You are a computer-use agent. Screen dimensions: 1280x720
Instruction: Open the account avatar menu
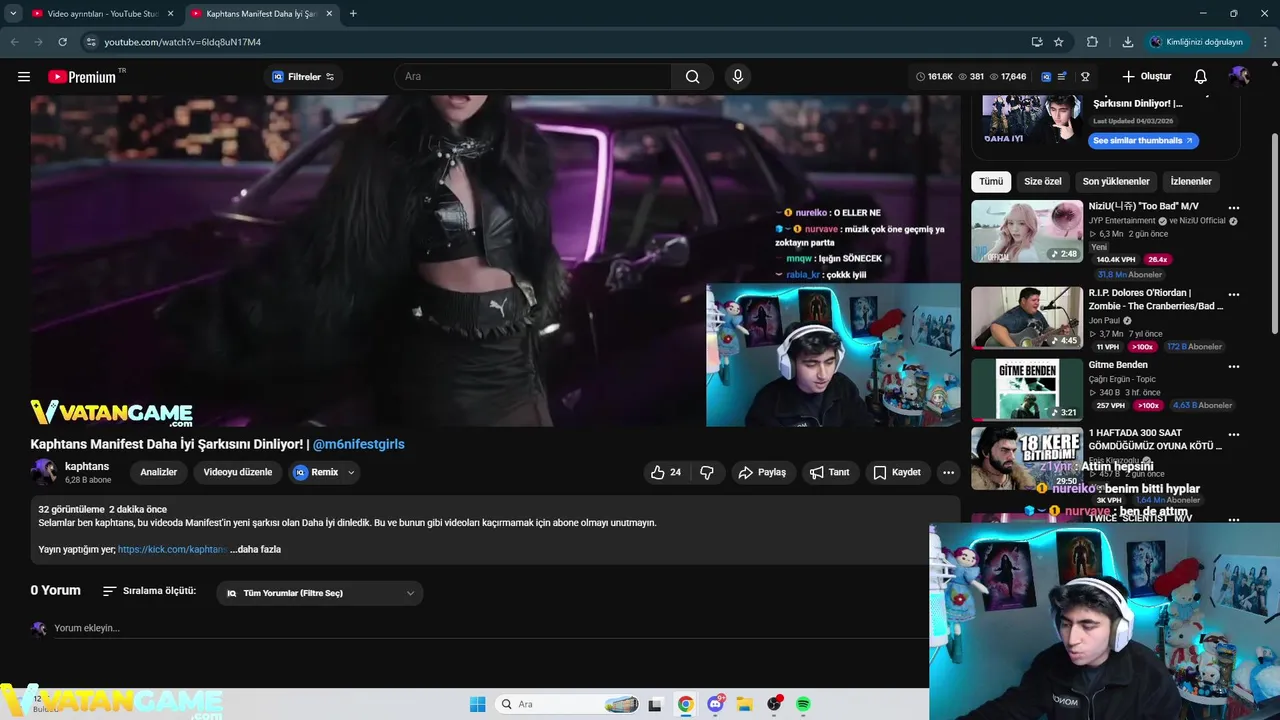point(1240,77)
